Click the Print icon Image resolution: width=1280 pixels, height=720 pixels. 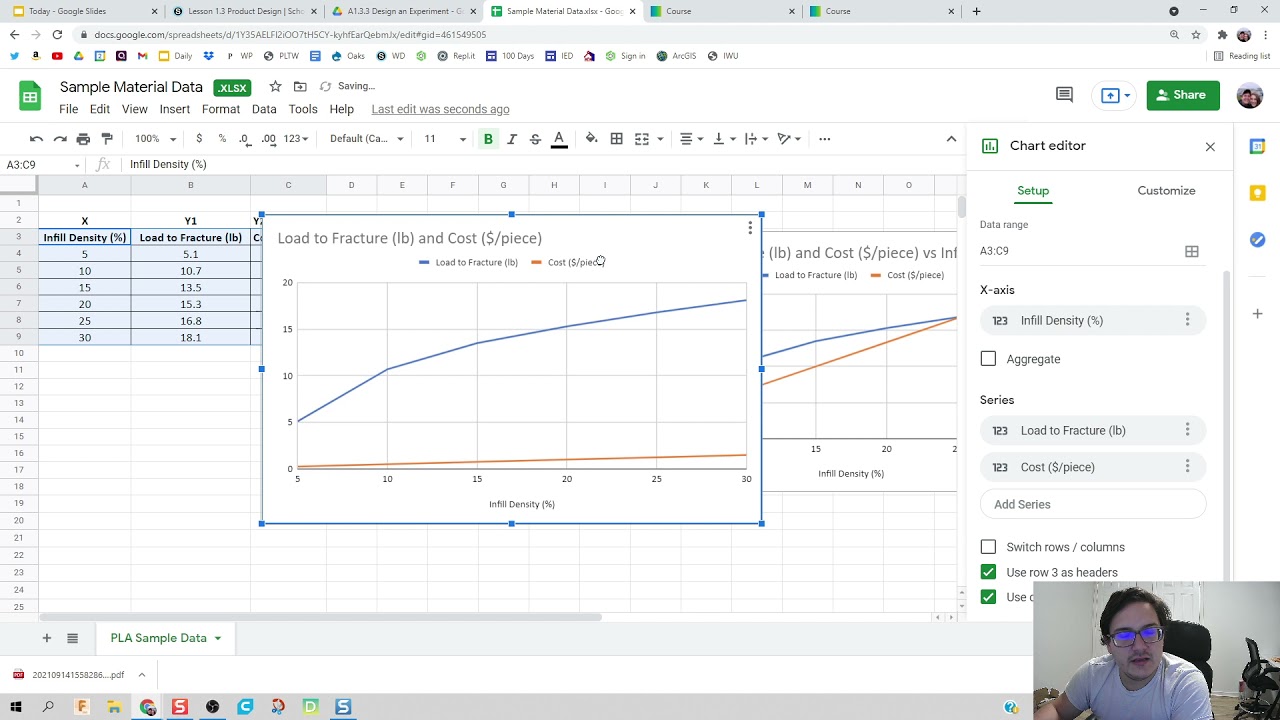click(x=83, y=139)
